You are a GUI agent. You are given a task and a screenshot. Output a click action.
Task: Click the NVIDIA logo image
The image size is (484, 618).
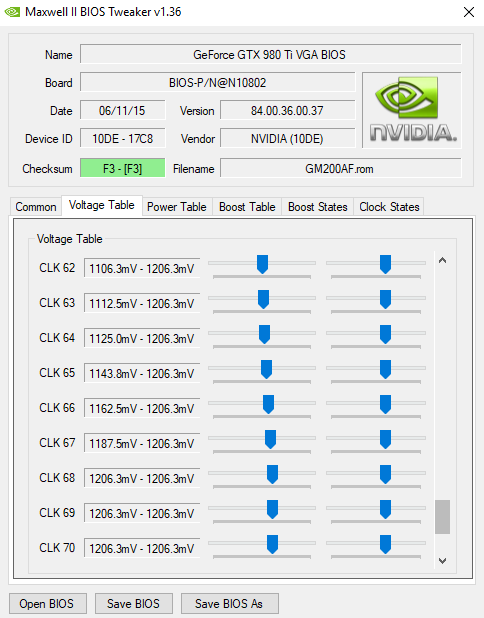[411, 110]
